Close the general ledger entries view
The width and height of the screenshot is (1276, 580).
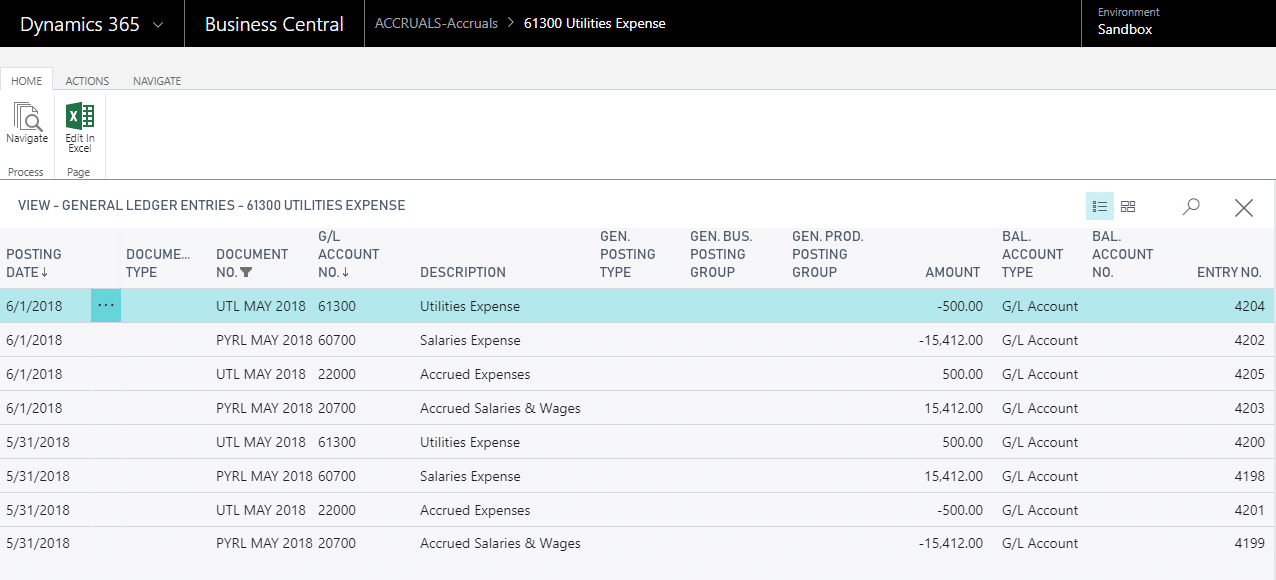1243,207
